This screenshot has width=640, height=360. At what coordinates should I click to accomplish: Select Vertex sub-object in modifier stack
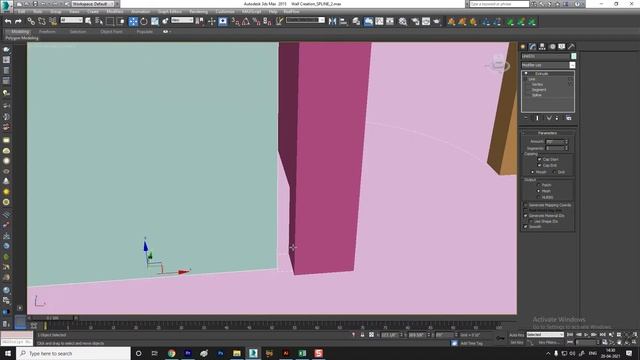coord(537,84)
